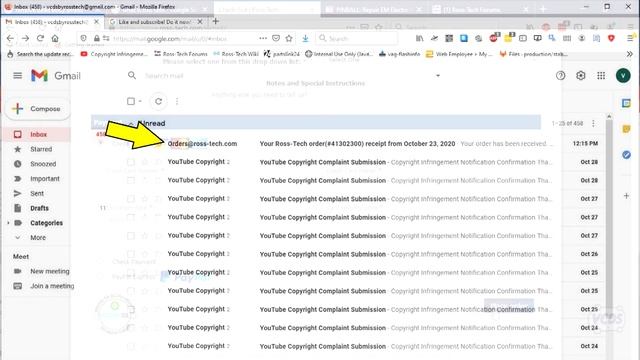Click Firefox search box
This screenshot has width=640, height=360.
[357, 38]
